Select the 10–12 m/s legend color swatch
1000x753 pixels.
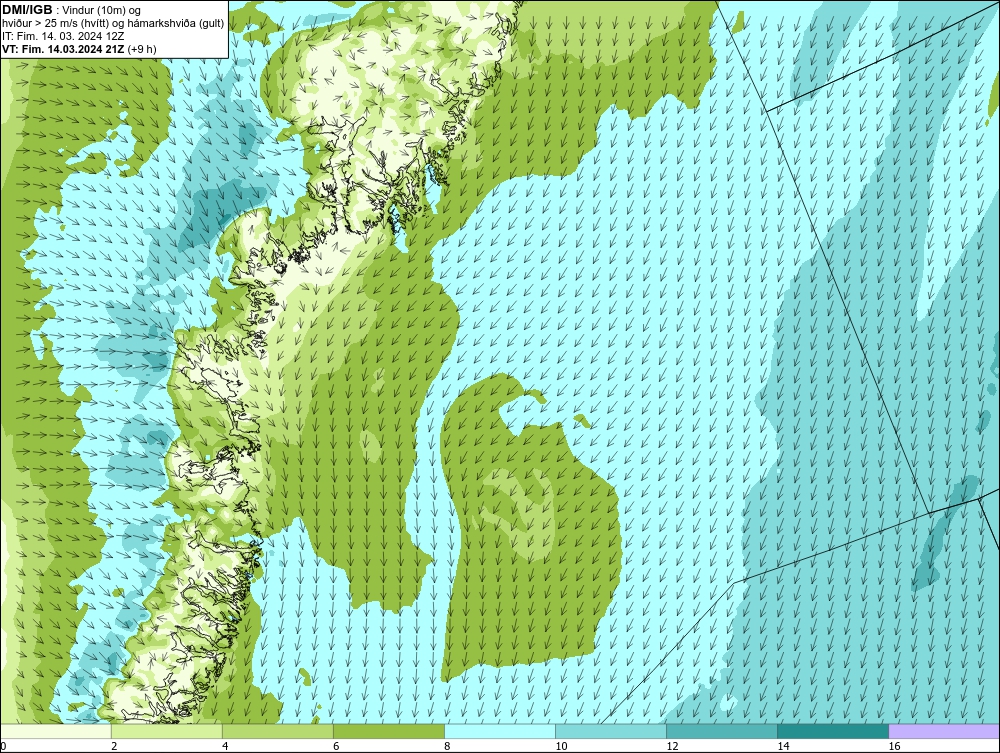610,731
